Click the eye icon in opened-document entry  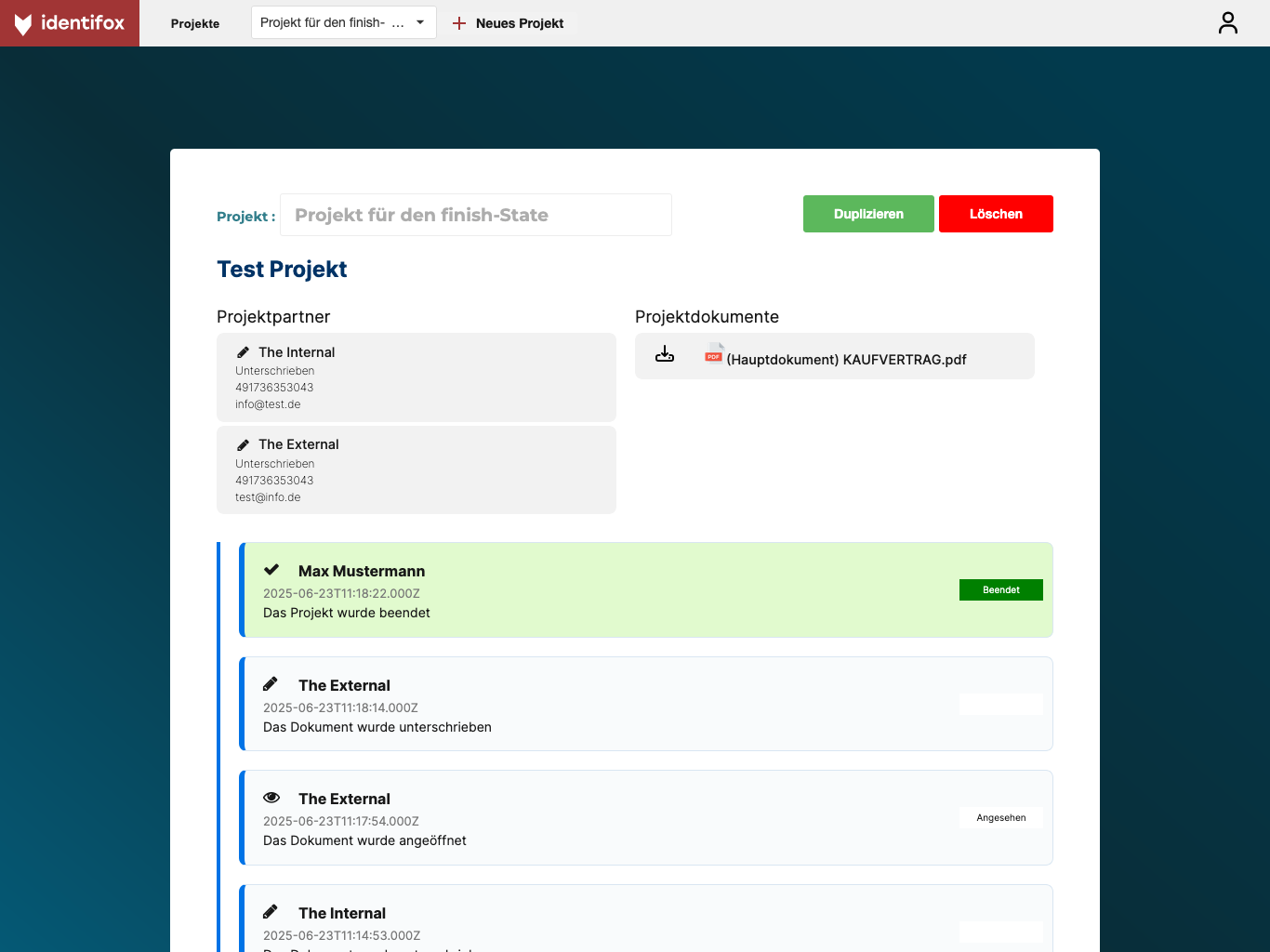pos(271,798)
